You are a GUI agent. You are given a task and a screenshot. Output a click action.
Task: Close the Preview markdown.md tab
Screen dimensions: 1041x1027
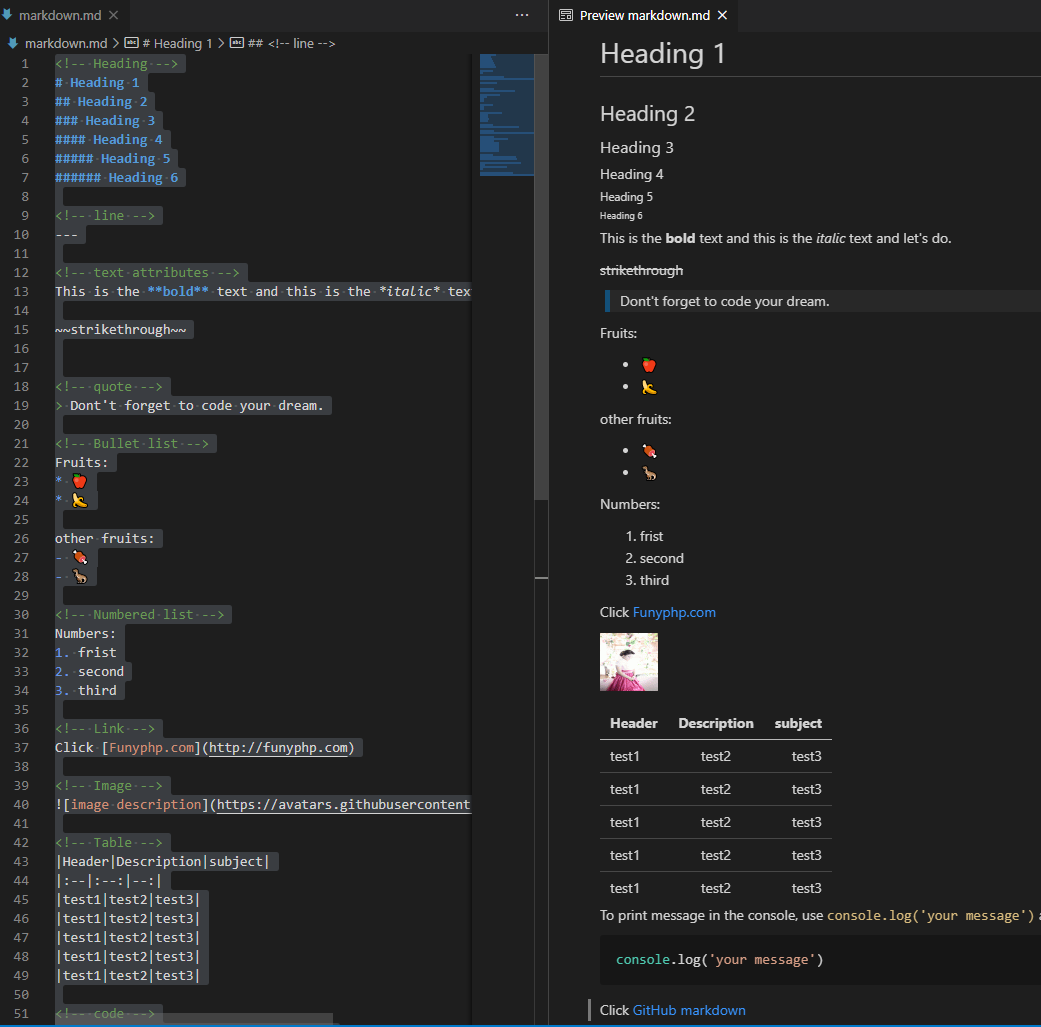[x=722, y=15]
